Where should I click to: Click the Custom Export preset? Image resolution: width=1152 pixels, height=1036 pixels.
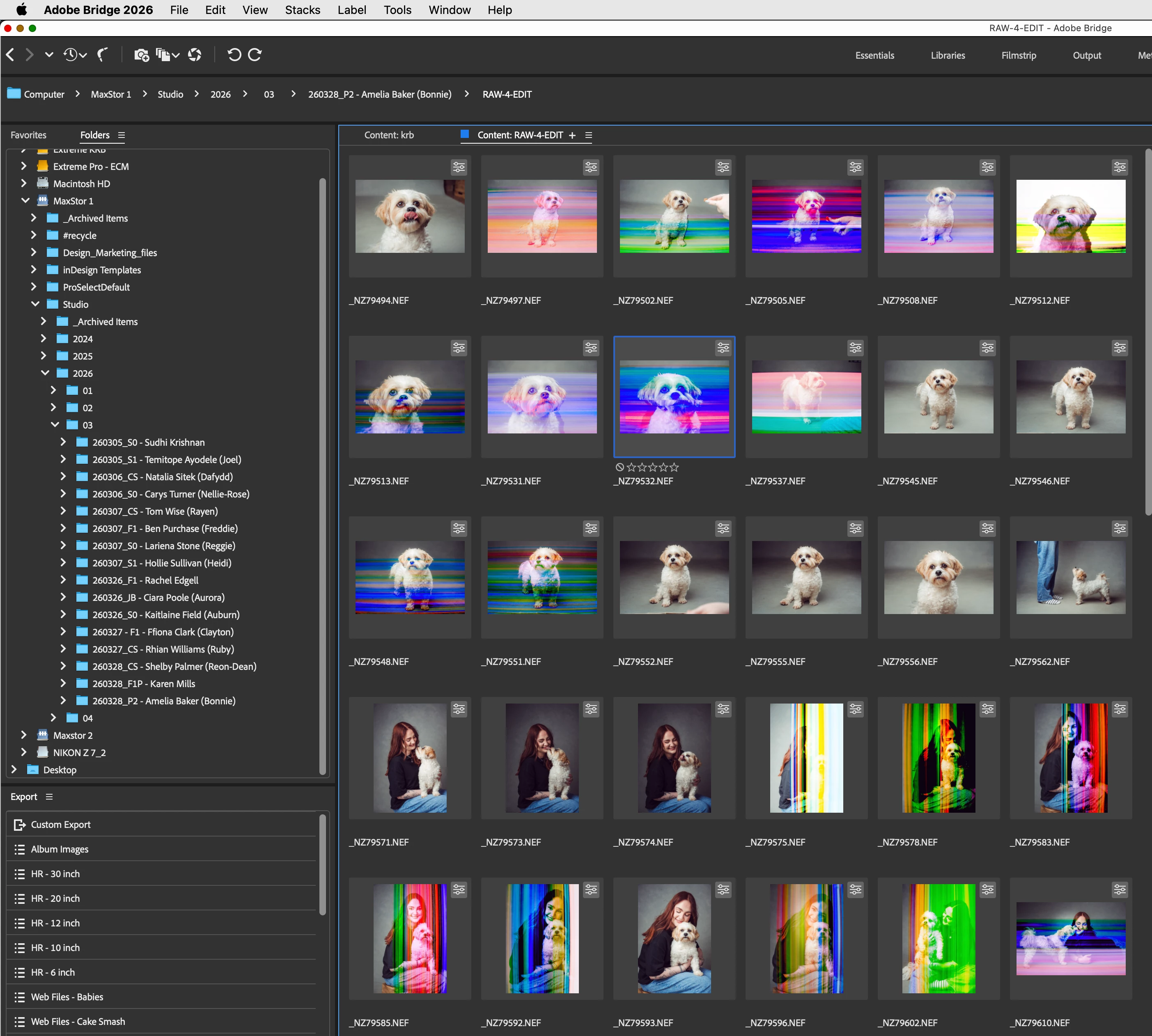[60, 825]
